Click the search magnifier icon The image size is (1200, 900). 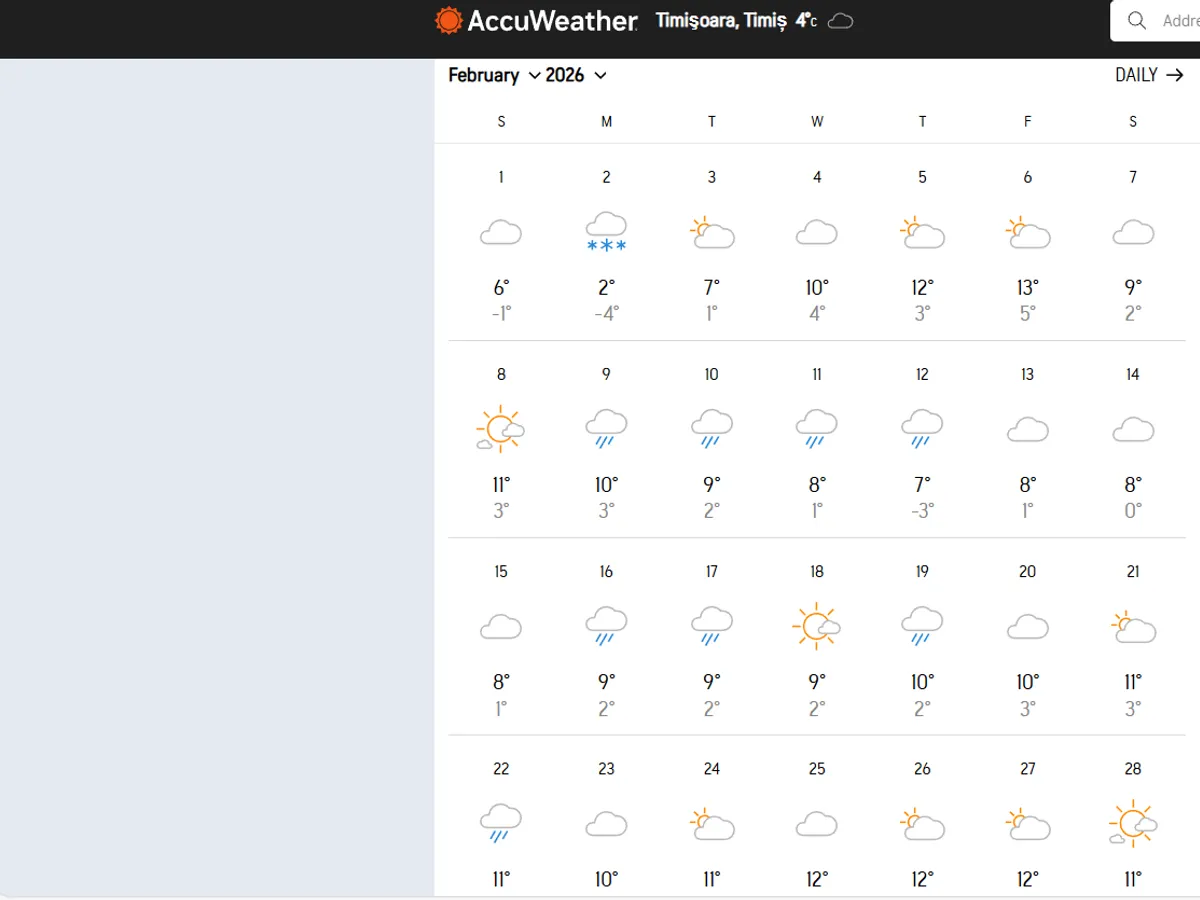[x=1137, y=20]
